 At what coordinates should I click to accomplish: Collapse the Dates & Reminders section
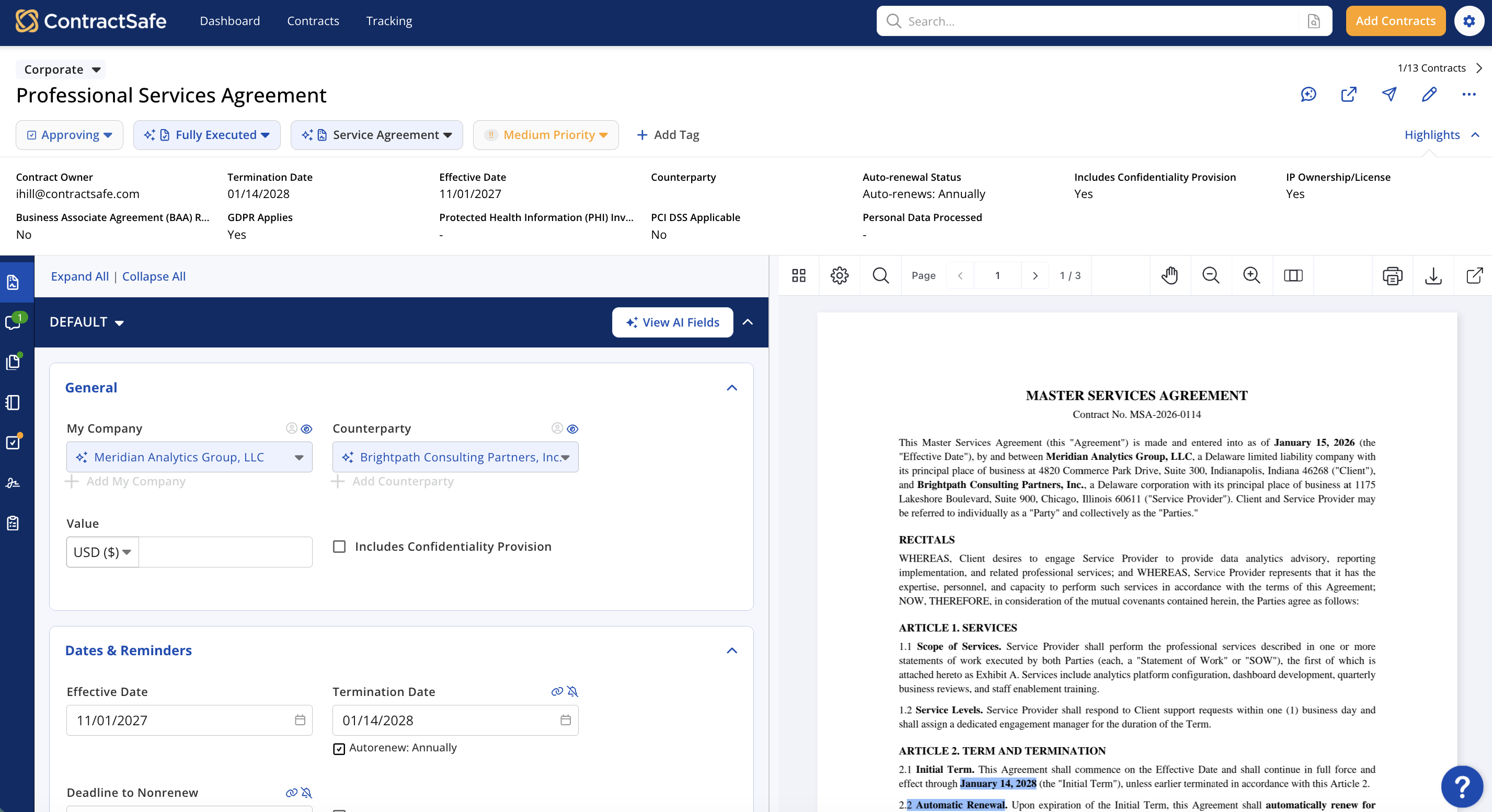click(x=731, y=651)
